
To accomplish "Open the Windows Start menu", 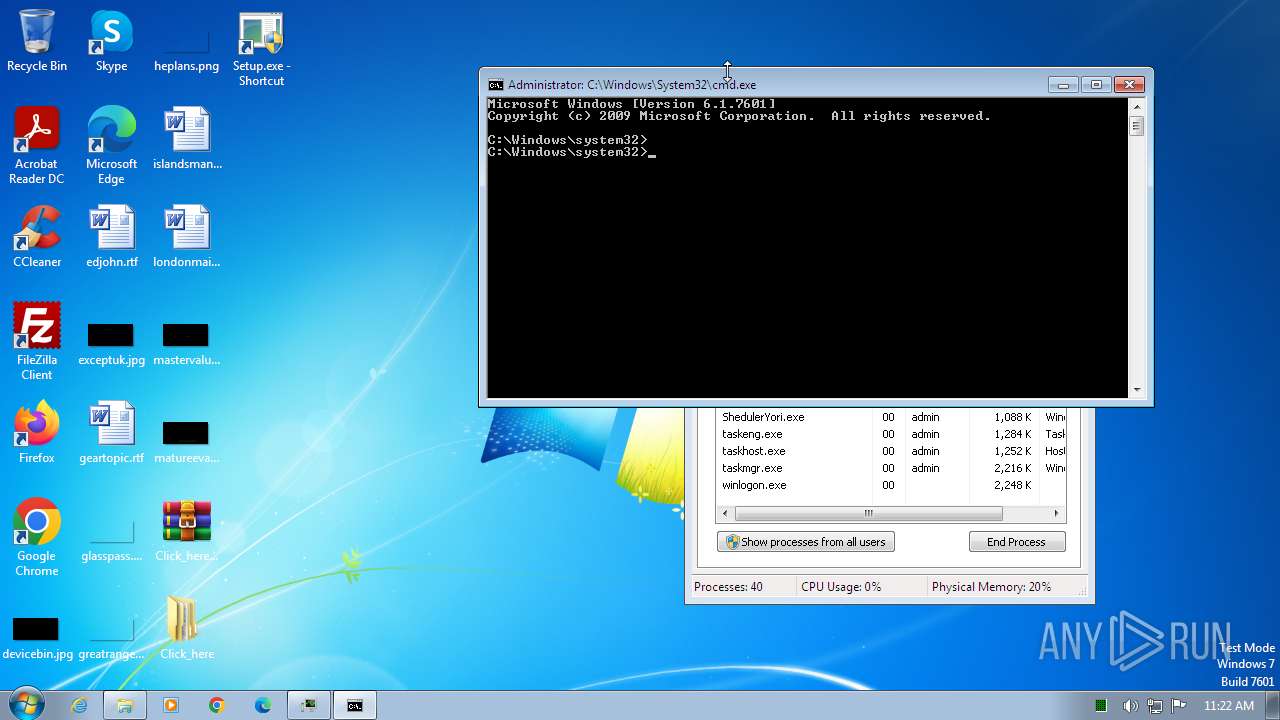I will pyautogui.click(x=26, y=704).
